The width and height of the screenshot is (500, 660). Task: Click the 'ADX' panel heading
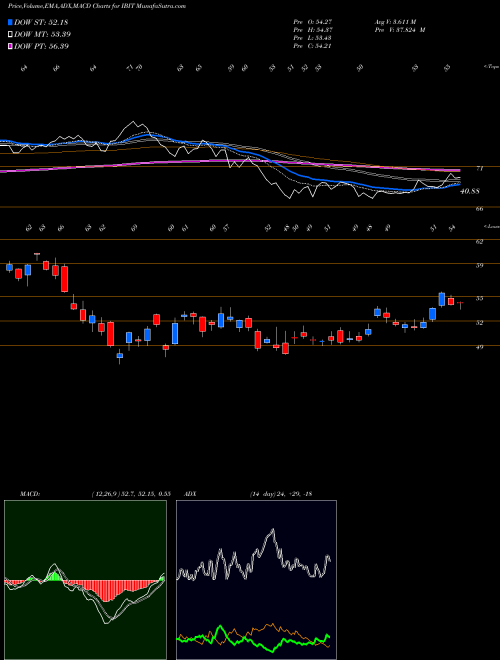(191, 494)
